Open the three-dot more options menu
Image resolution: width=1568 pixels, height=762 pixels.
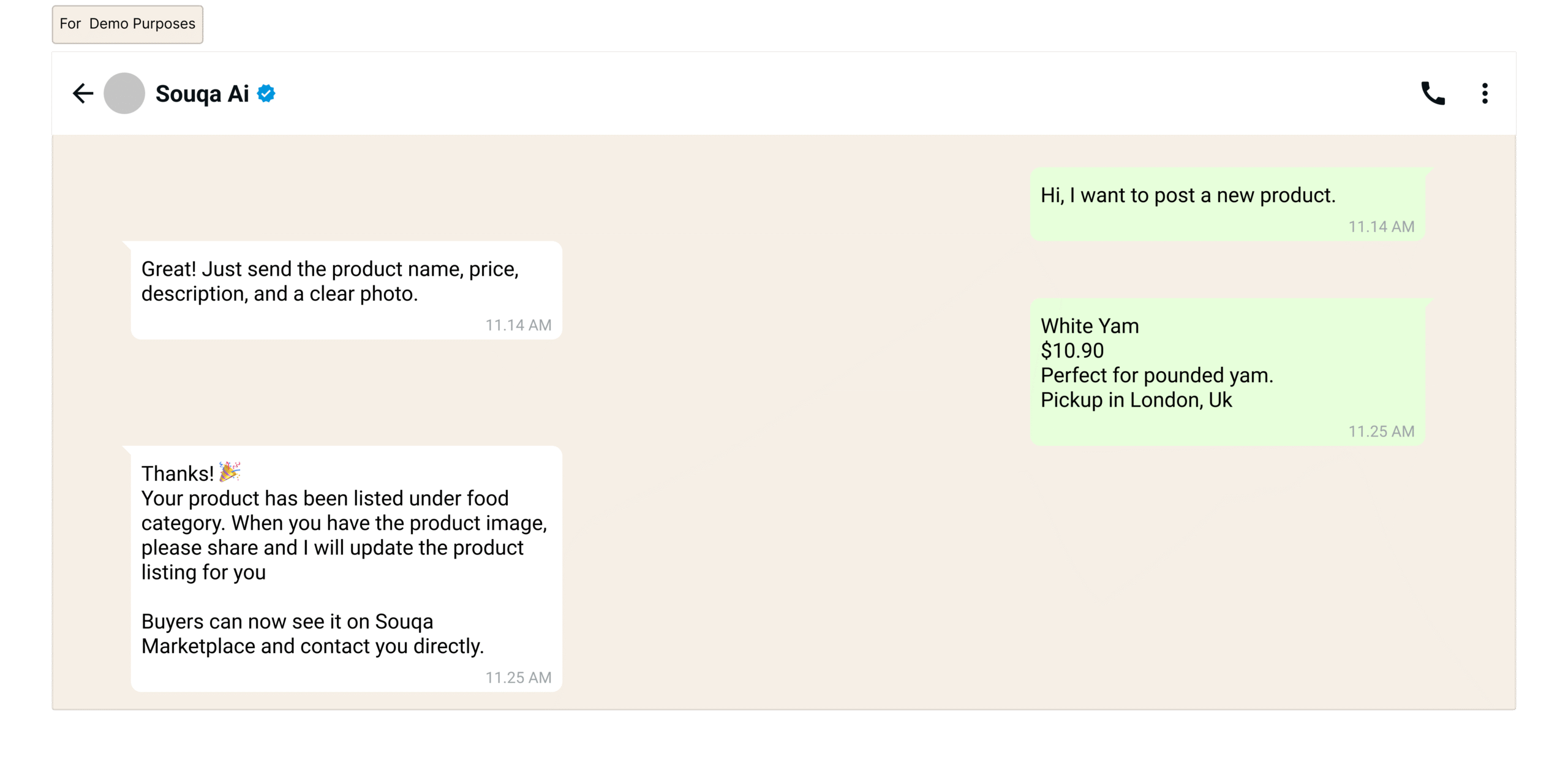(1485, 94)
